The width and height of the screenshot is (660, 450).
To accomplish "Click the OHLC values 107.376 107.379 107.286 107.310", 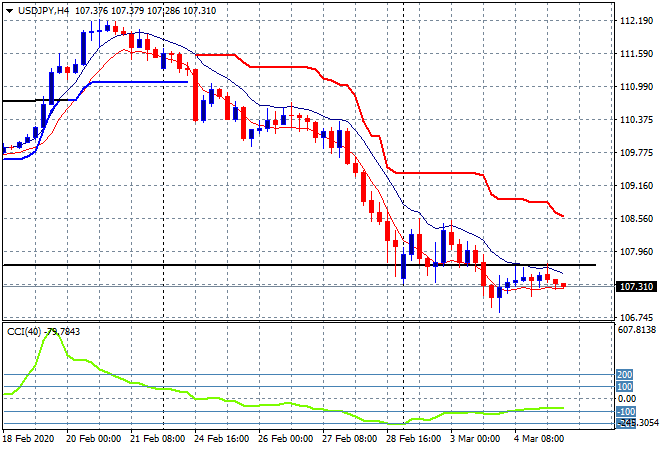I will click(x=146, y=11).
